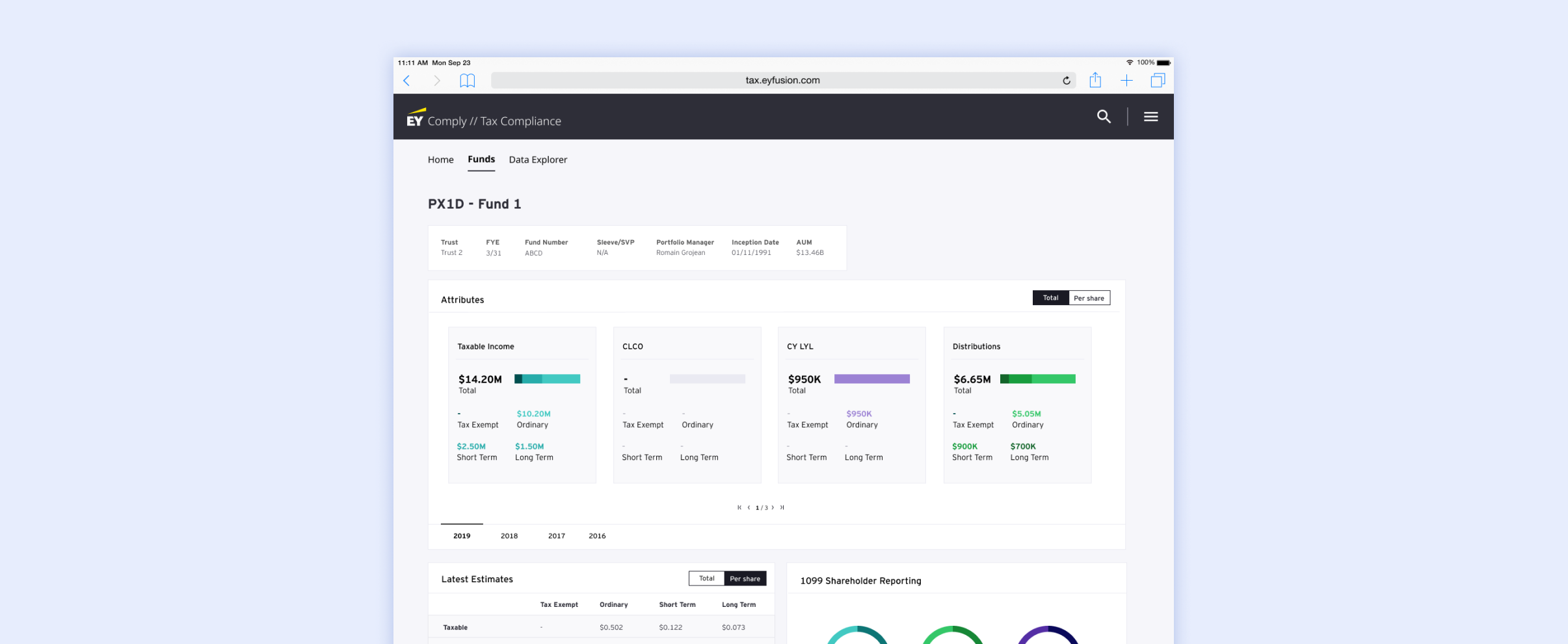Select the Funds tab
The image size is (1568, 644).
pyautogui.click(x=481, y=159)
